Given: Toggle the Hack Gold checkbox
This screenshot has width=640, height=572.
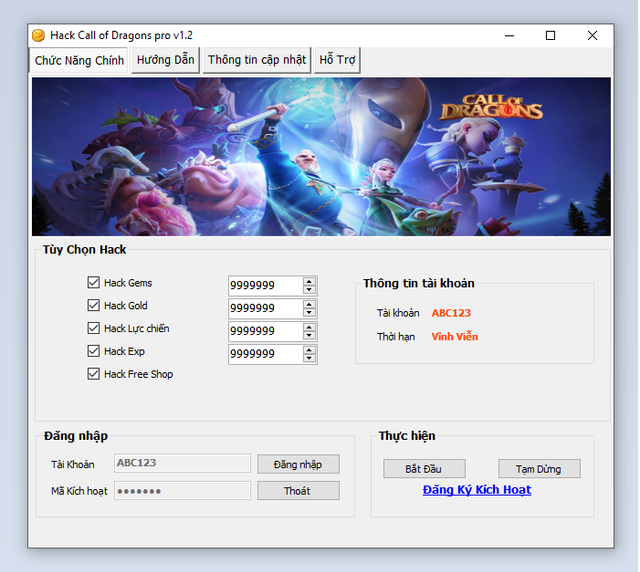Looking at the screenshot, I should (94, 306).
